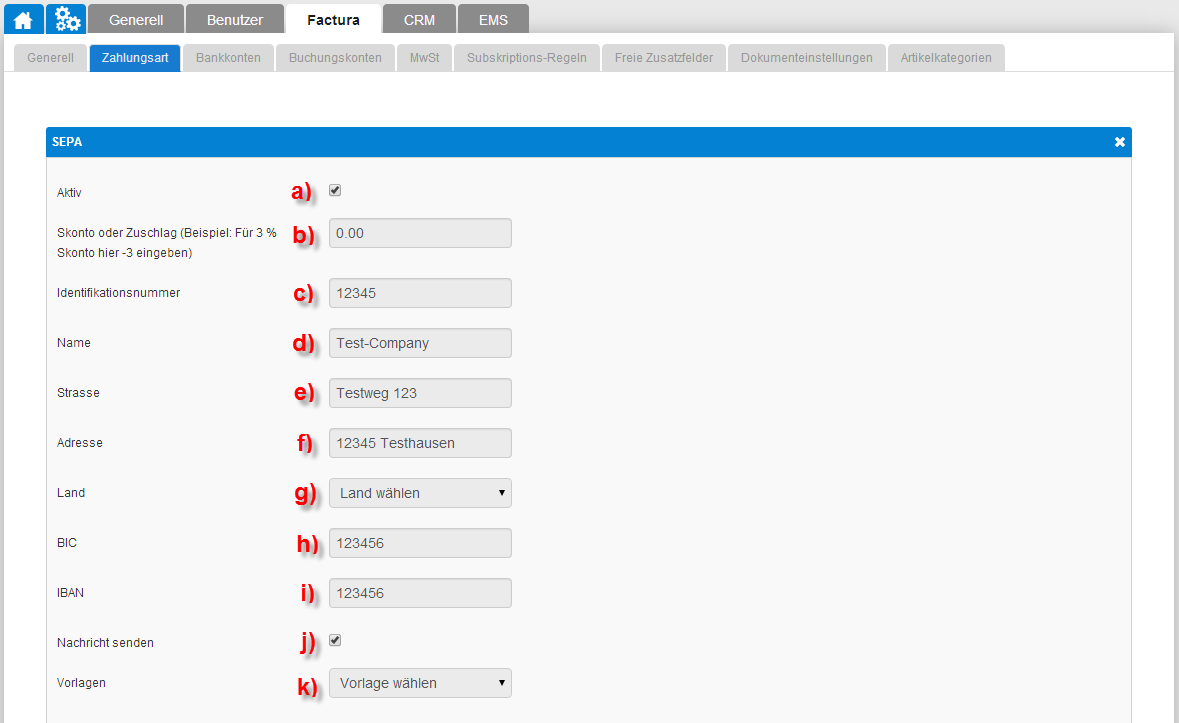This screenshot has height=723, width=1179.
Task: Open the Land wählen dropdown
Action: (x=420, y=493)
